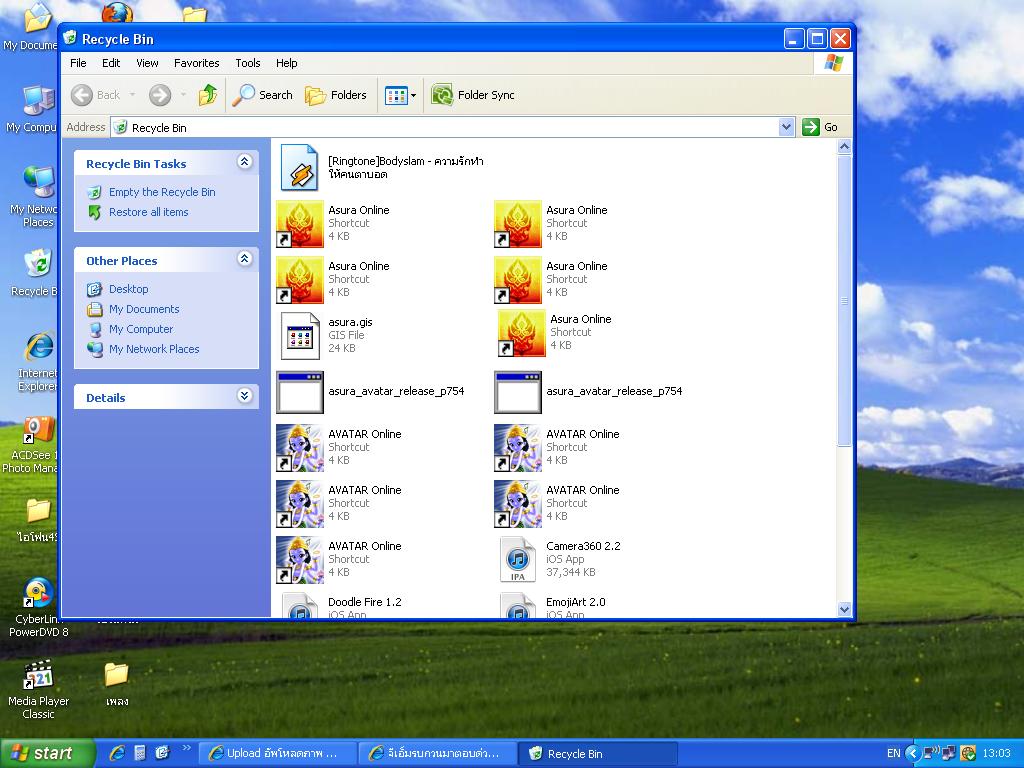1024x768 pixels.
Task: Open the Back history dropdown arrow
Action: pos(132,95)
